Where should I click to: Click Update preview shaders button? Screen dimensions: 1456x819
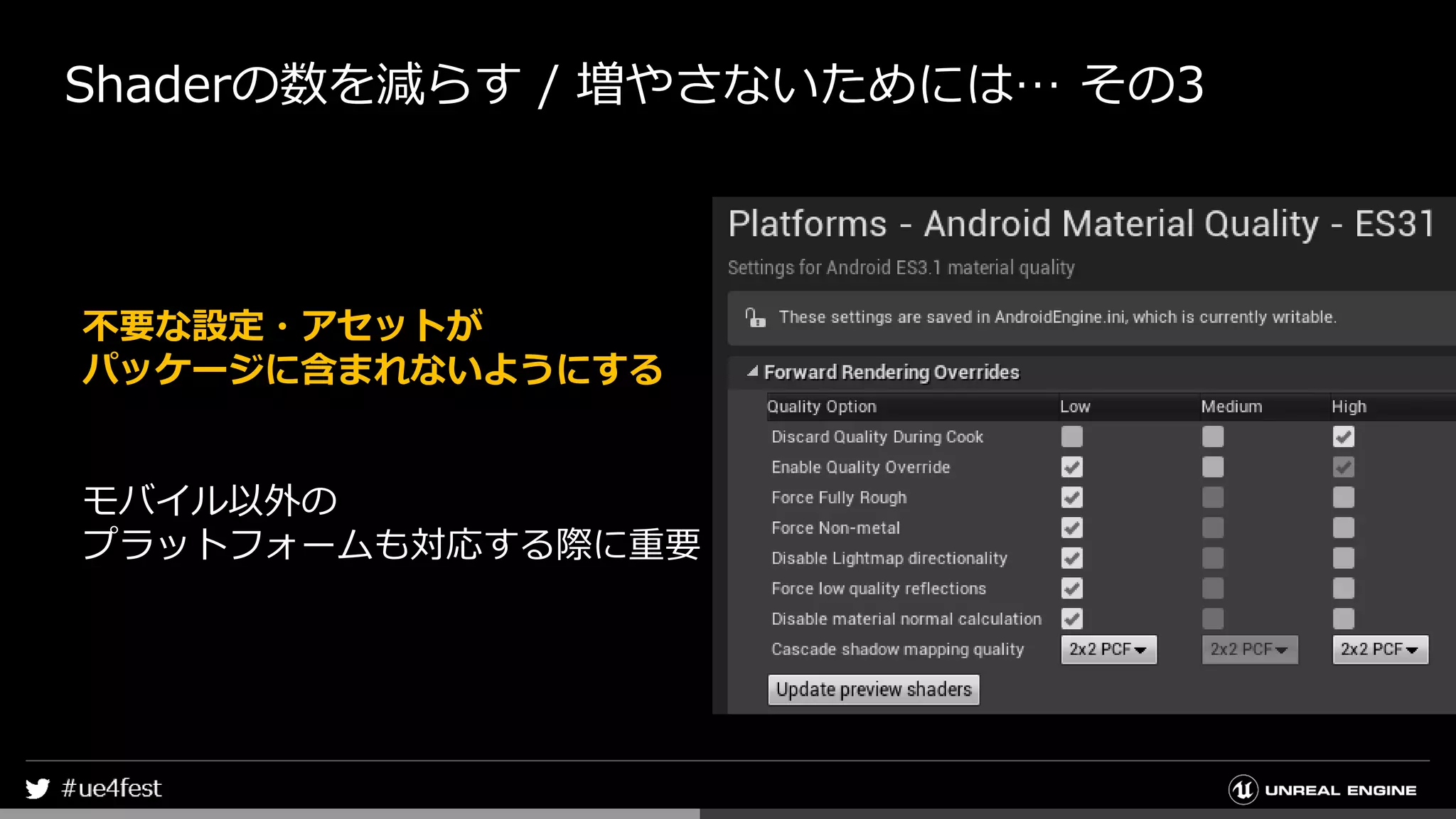click(874, 690)
